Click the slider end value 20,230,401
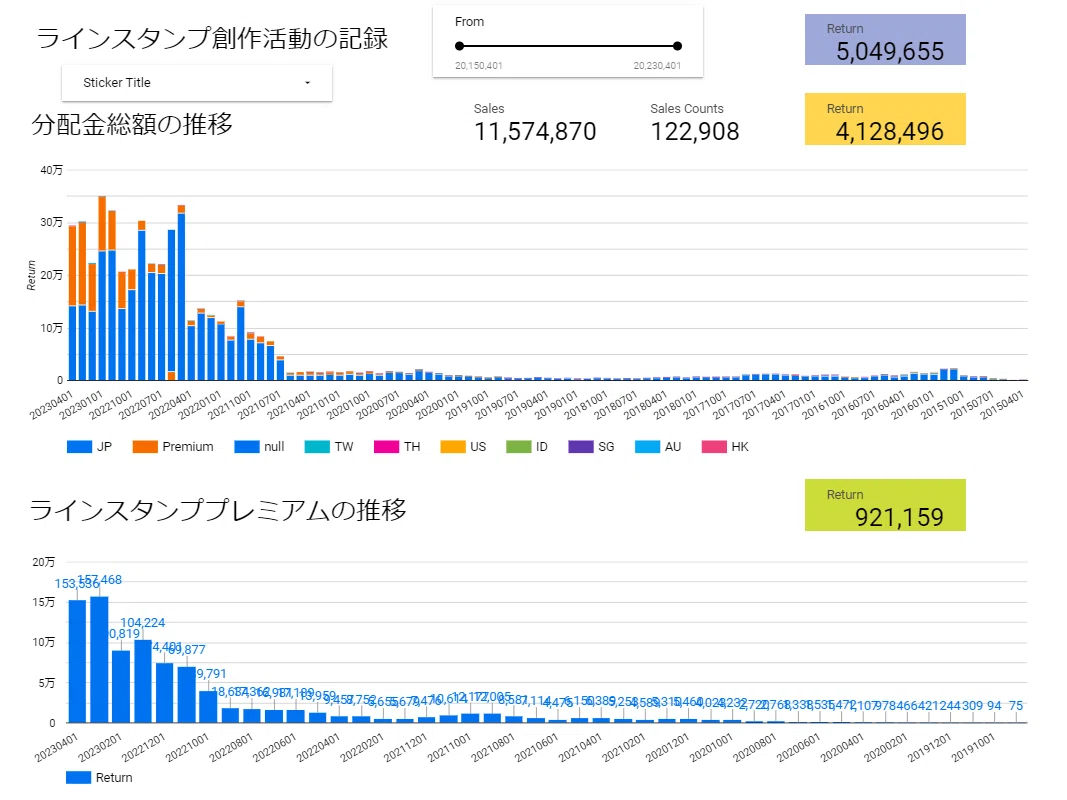The image size is (1067, 800). (x=657, y=66)
